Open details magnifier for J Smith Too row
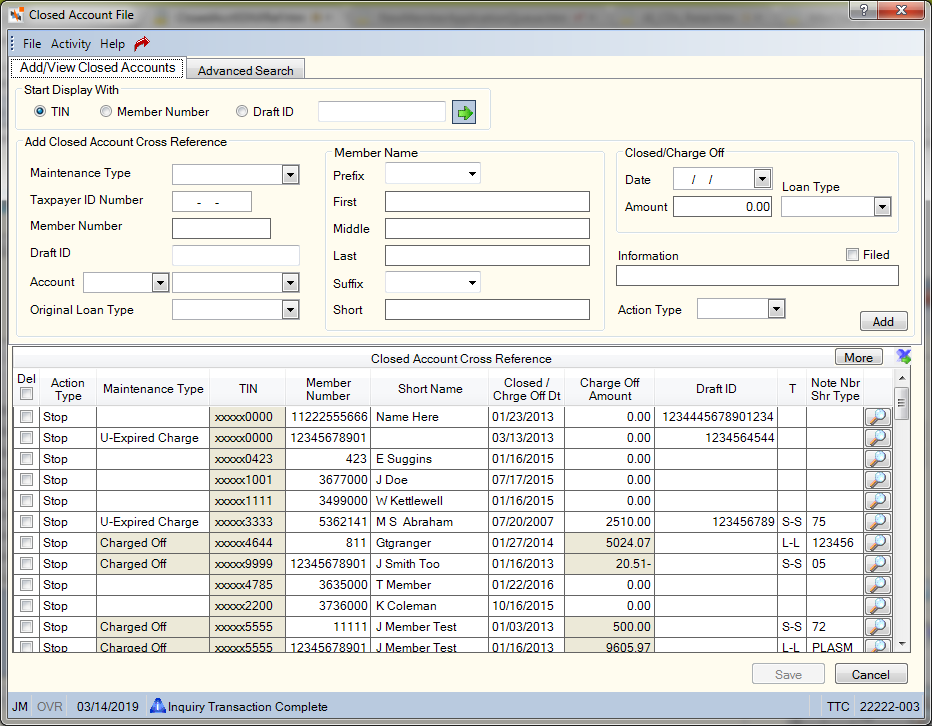The image size is (932, 726). tap(877, 564)
